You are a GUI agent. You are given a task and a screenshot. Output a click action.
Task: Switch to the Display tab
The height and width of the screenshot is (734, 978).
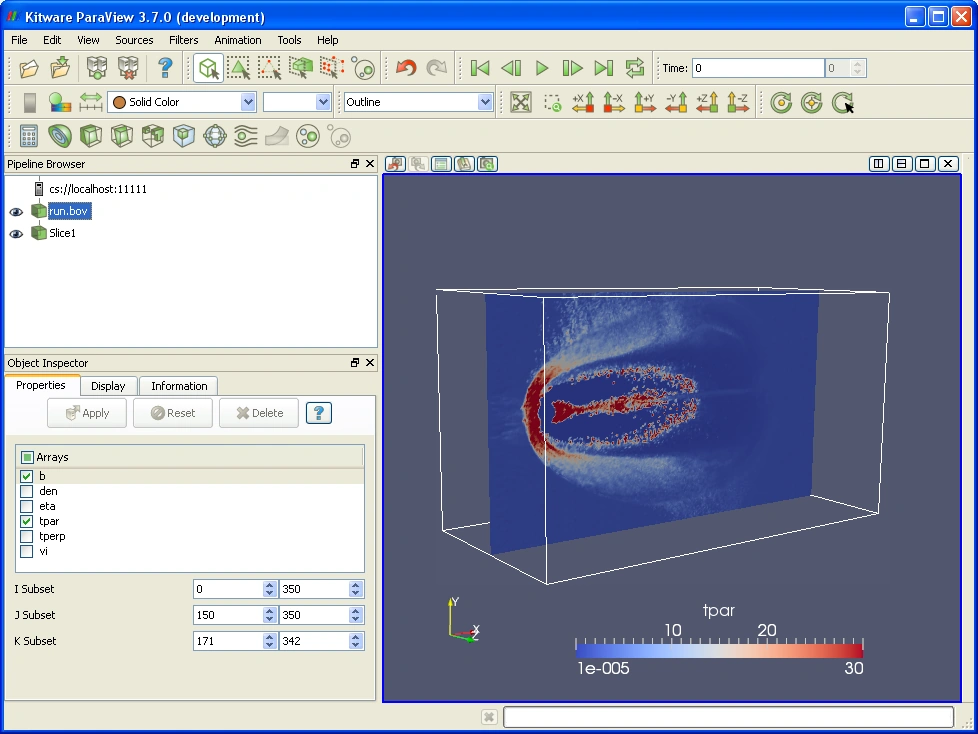108,386
